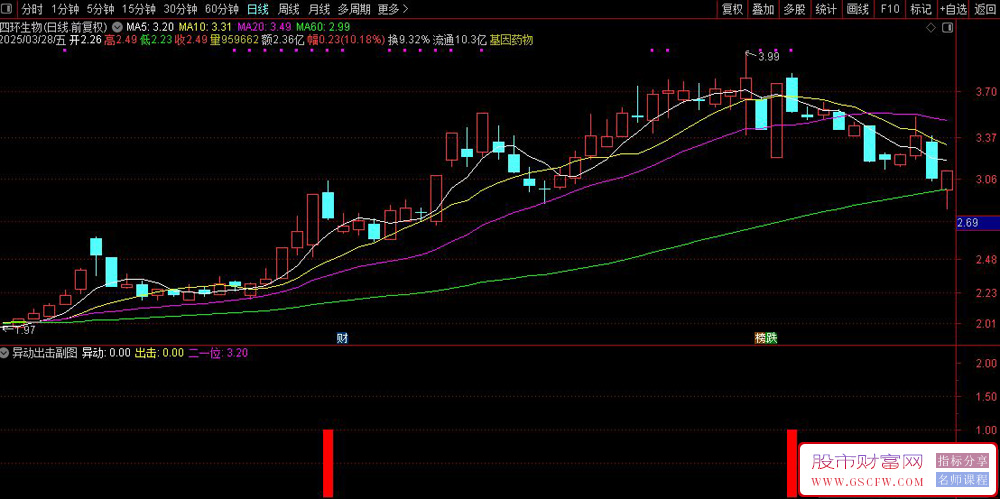
Task: Click the 2.69 price marker on axis
Action: point(978,223)
